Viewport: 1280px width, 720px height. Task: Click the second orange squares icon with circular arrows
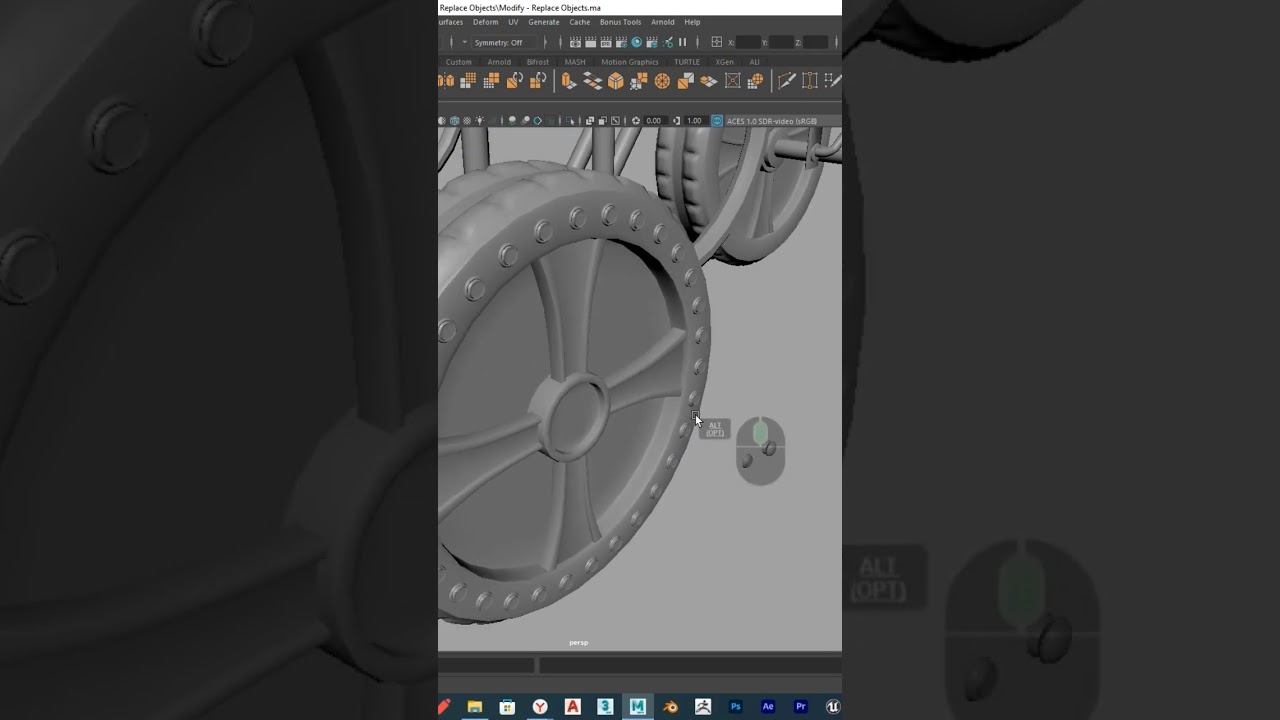[x=538, y=80]
